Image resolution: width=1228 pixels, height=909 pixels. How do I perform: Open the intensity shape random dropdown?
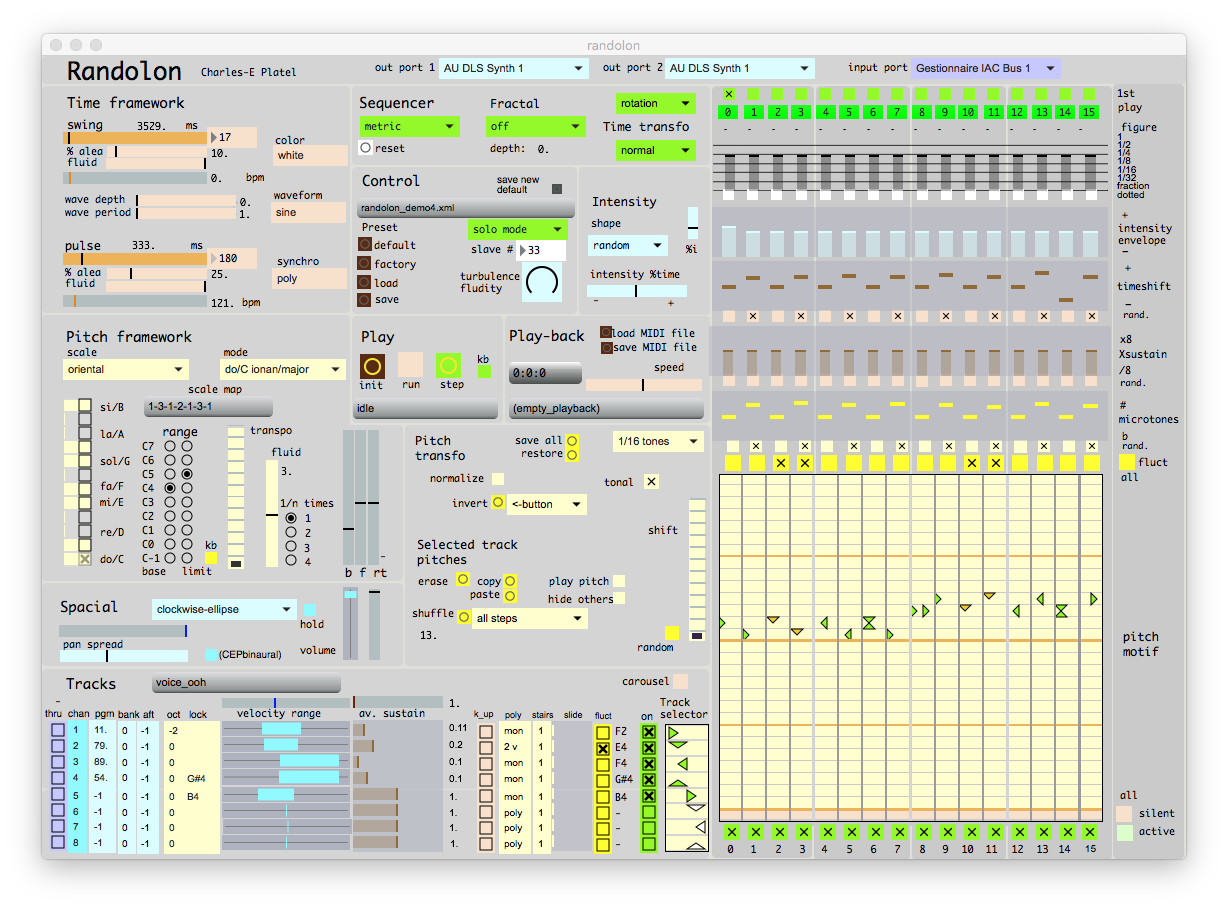pos(628,245)
